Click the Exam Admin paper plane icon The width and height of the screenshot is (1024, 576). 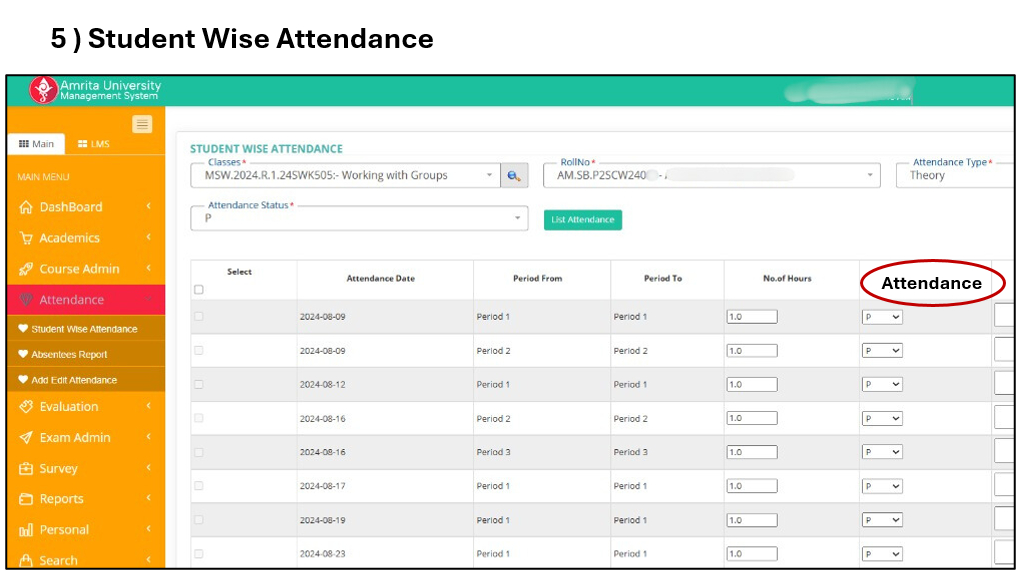(26, 438)
